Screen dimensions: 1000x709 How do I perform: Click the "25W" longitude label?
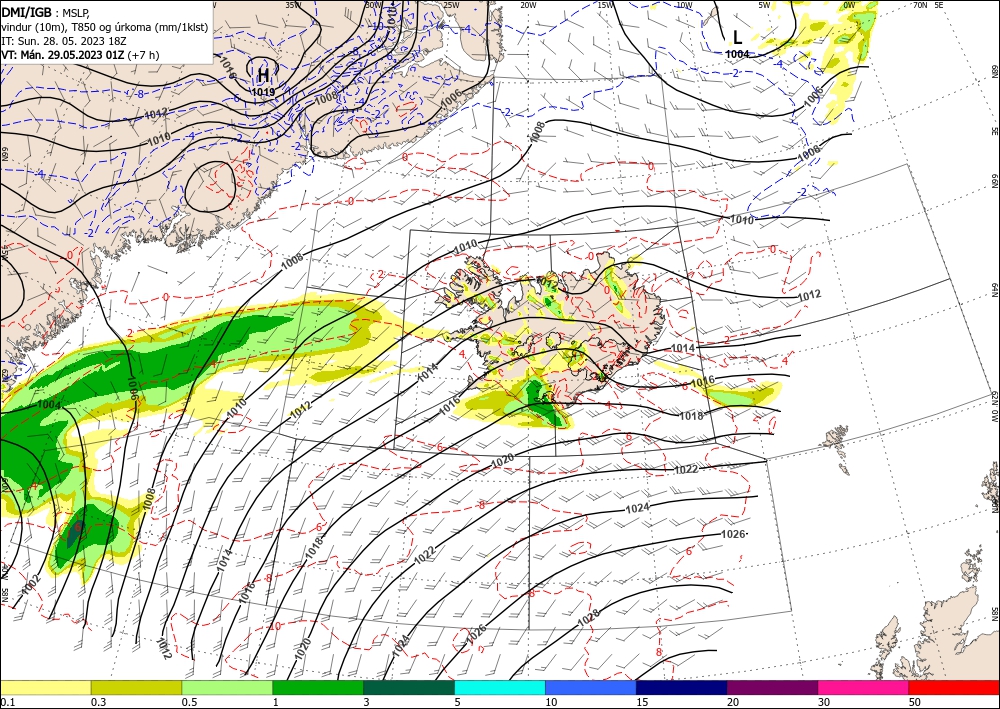coord(450,5)
